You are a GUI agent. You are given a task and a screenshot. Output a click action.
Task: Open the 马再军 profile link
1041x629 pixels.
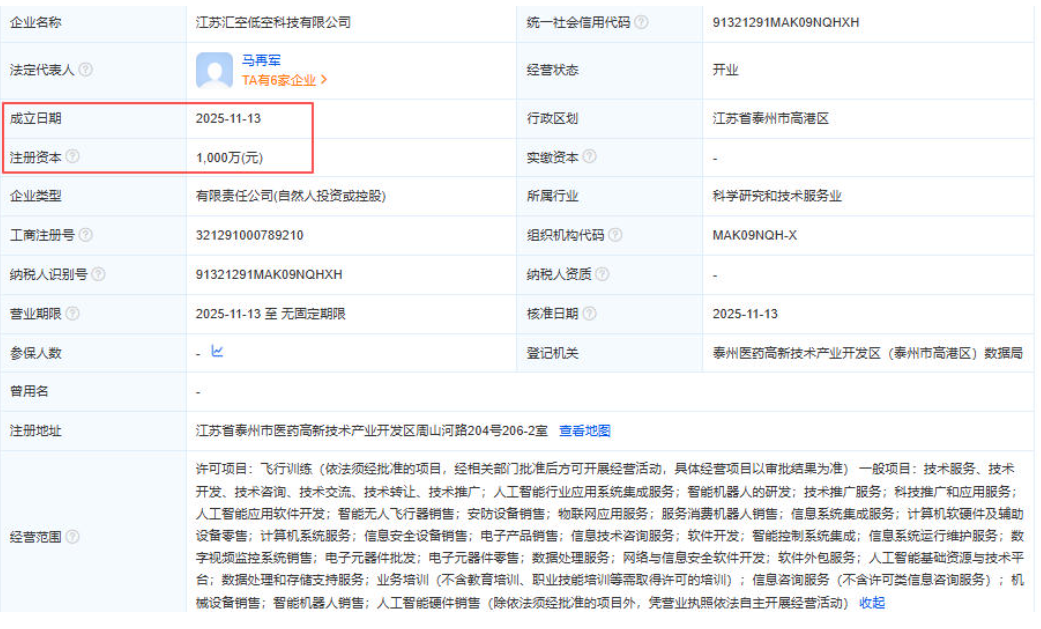tap(261, 61)
